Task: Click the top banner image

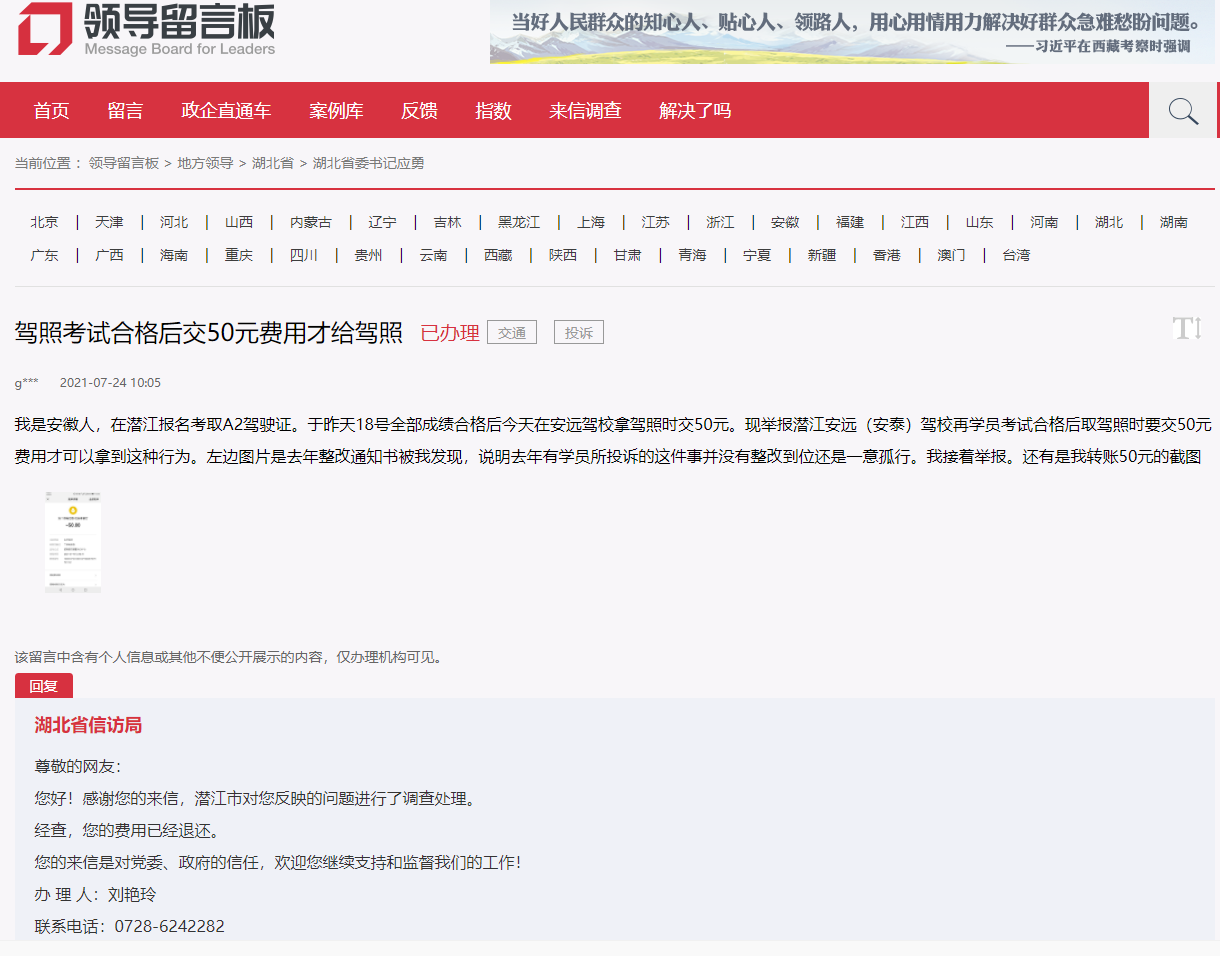Action: point(852,32)
